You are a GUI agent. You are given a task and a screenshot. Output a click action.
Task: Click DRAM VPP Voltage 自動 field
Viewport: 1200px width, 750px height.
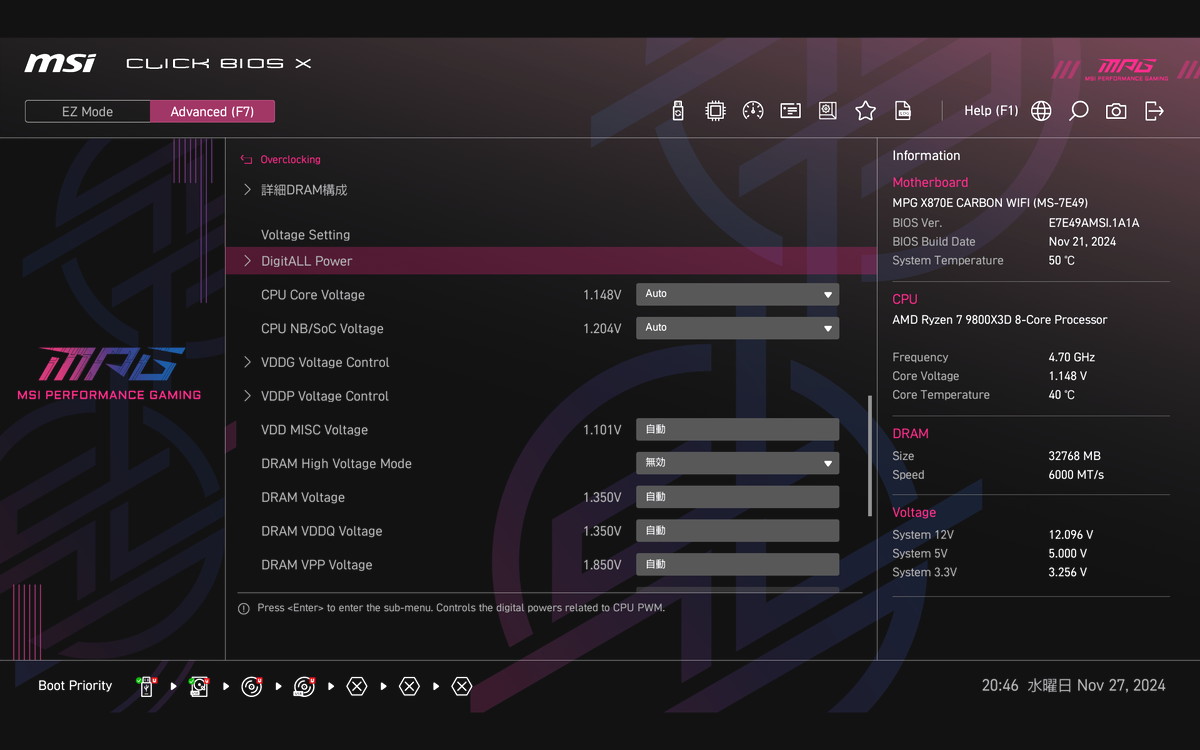pyautogui.click(x=738, y=564)
